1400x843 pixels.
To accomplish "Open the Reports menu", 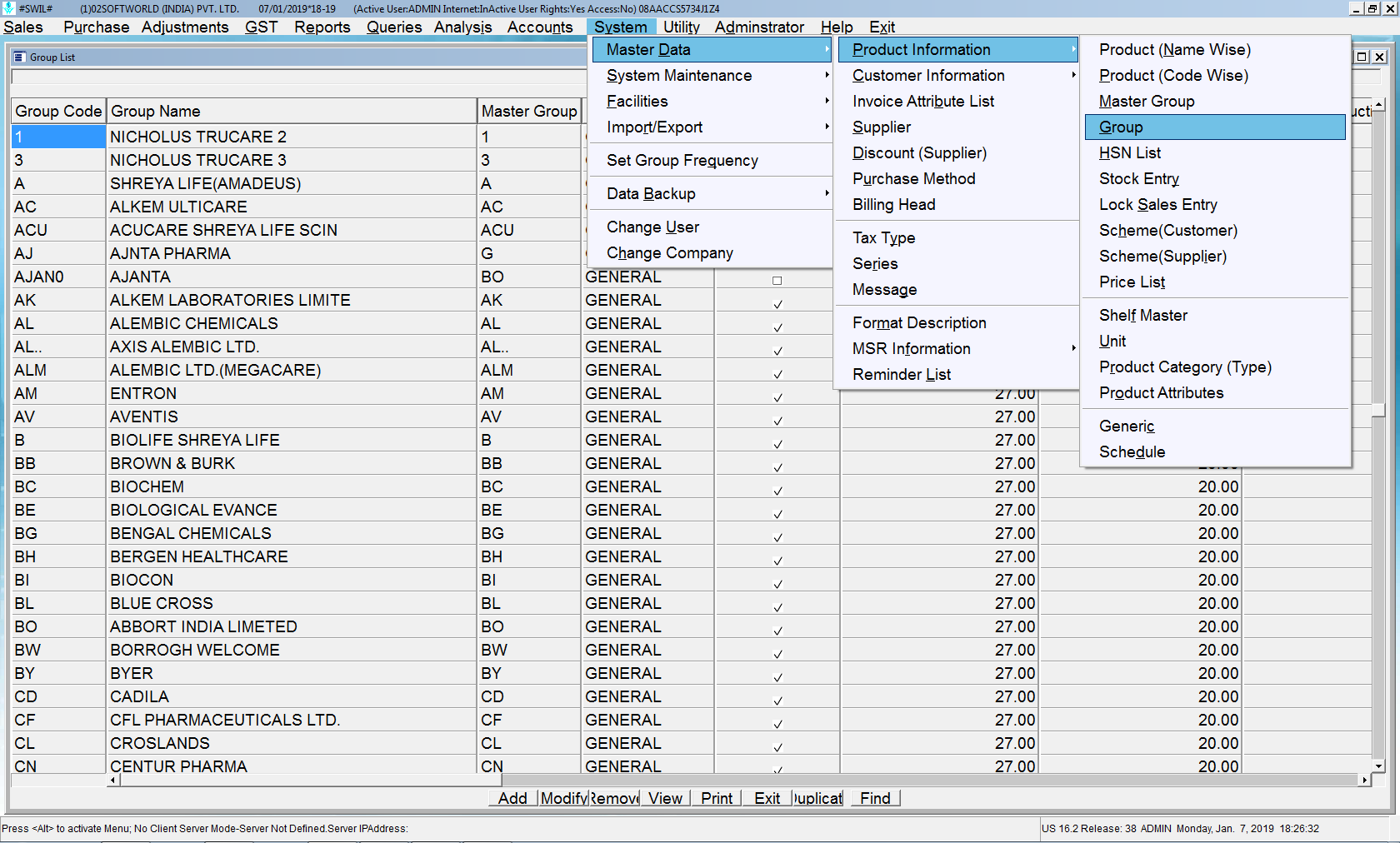I will click(x=322, y=27).
